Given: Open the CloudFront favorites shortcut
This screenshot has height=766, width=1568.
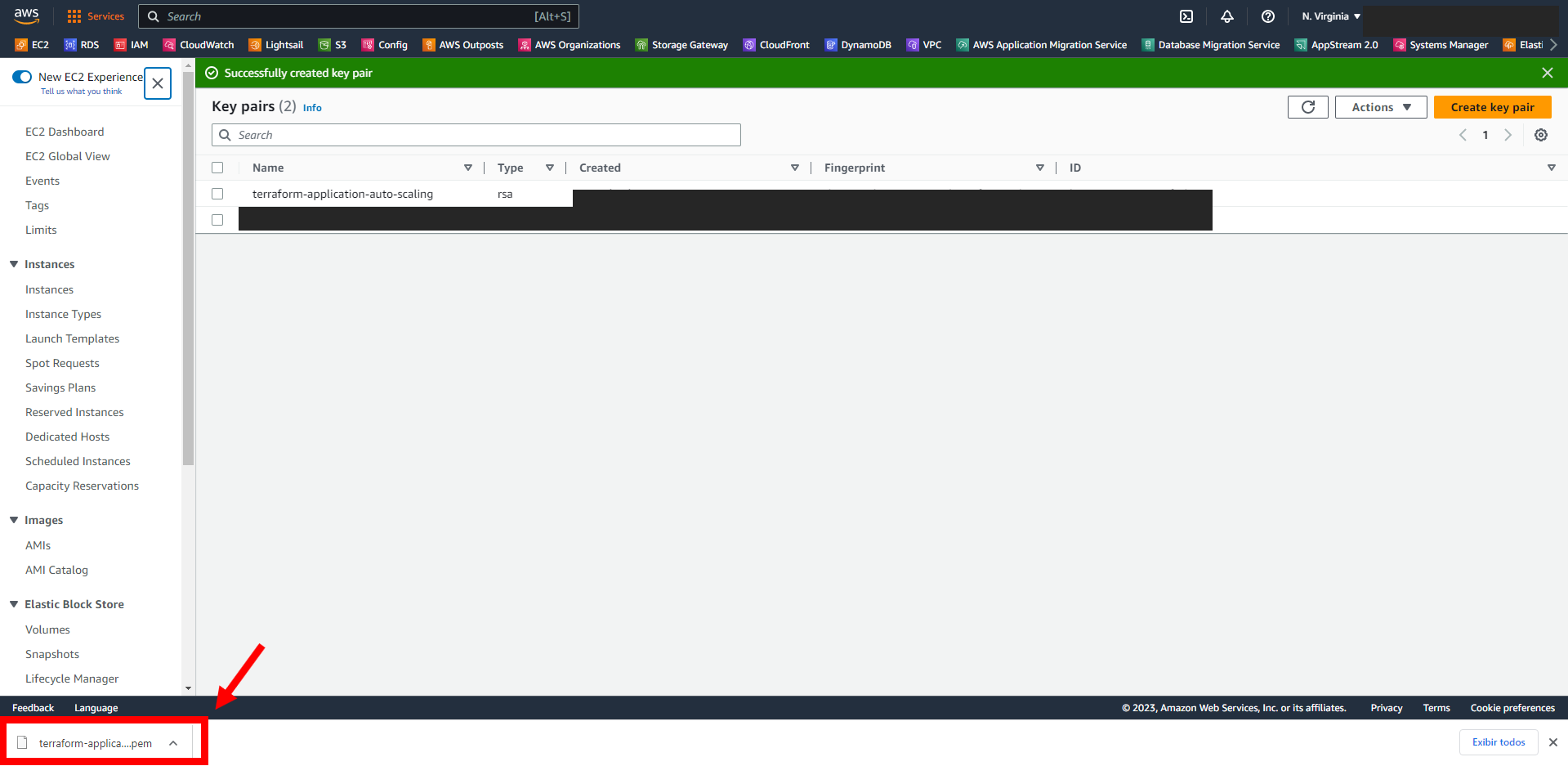Looking at the screenshot, I should [x=776, y=45].
